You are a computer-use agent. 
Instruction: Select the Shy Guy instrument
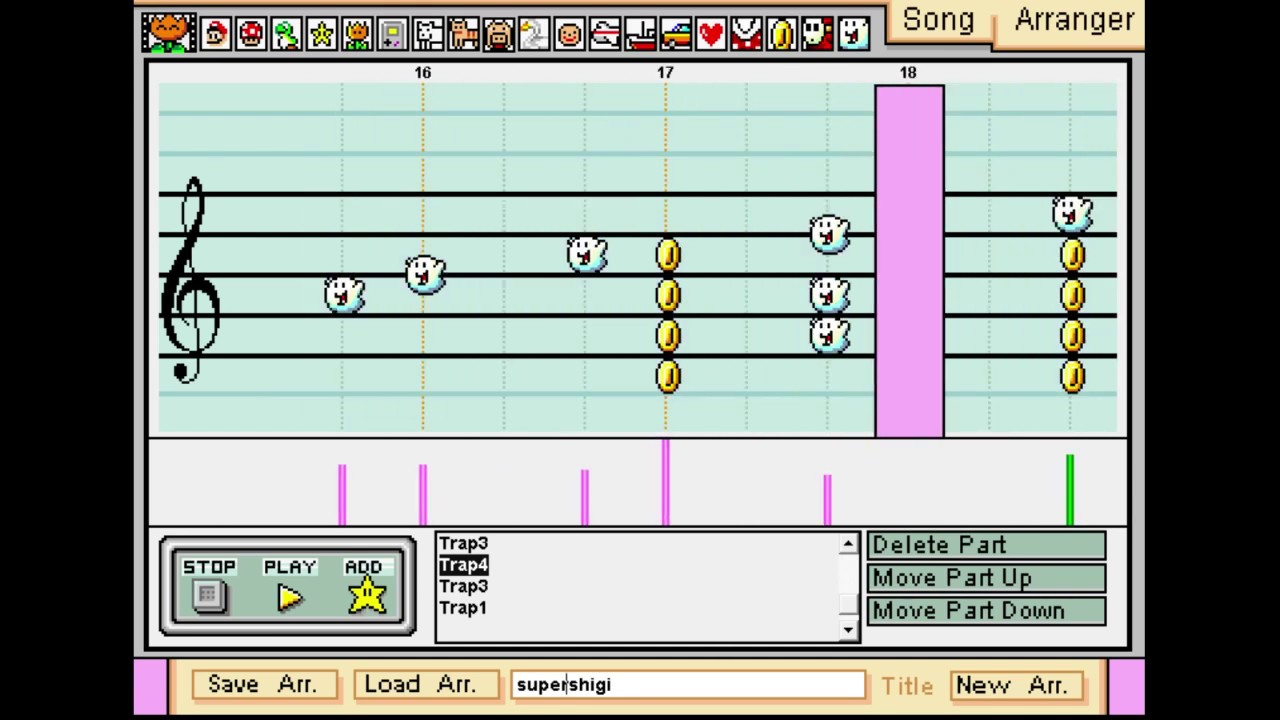(817, 35)
